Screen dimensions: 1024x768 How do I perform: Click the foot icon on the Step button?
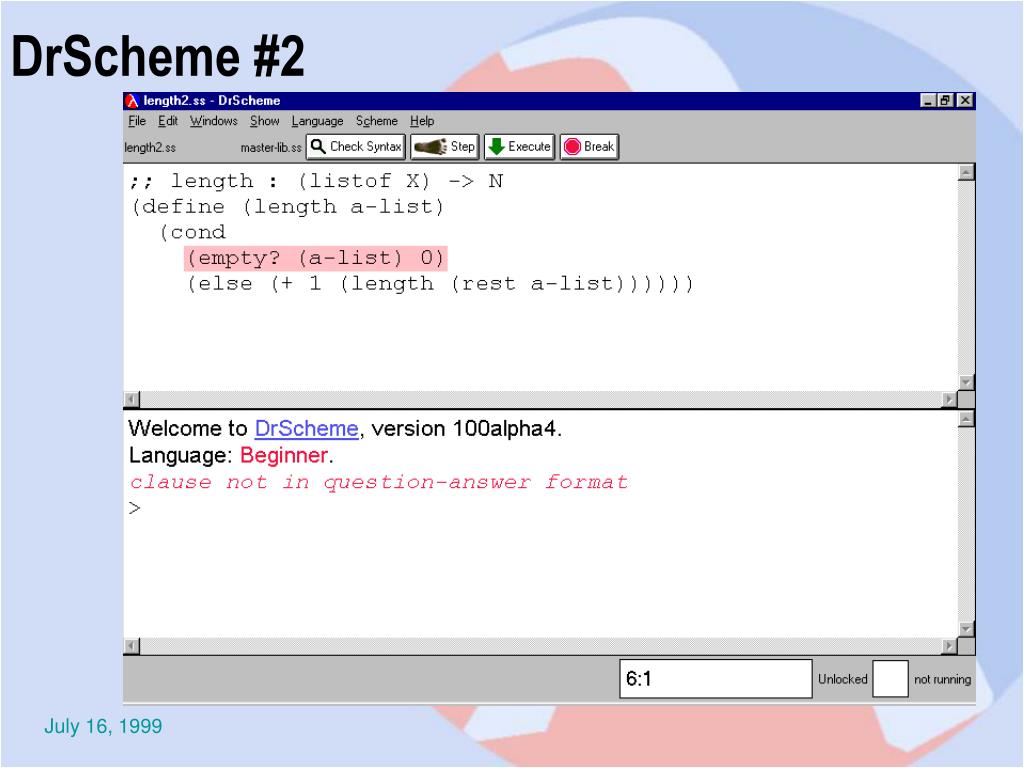430,146
